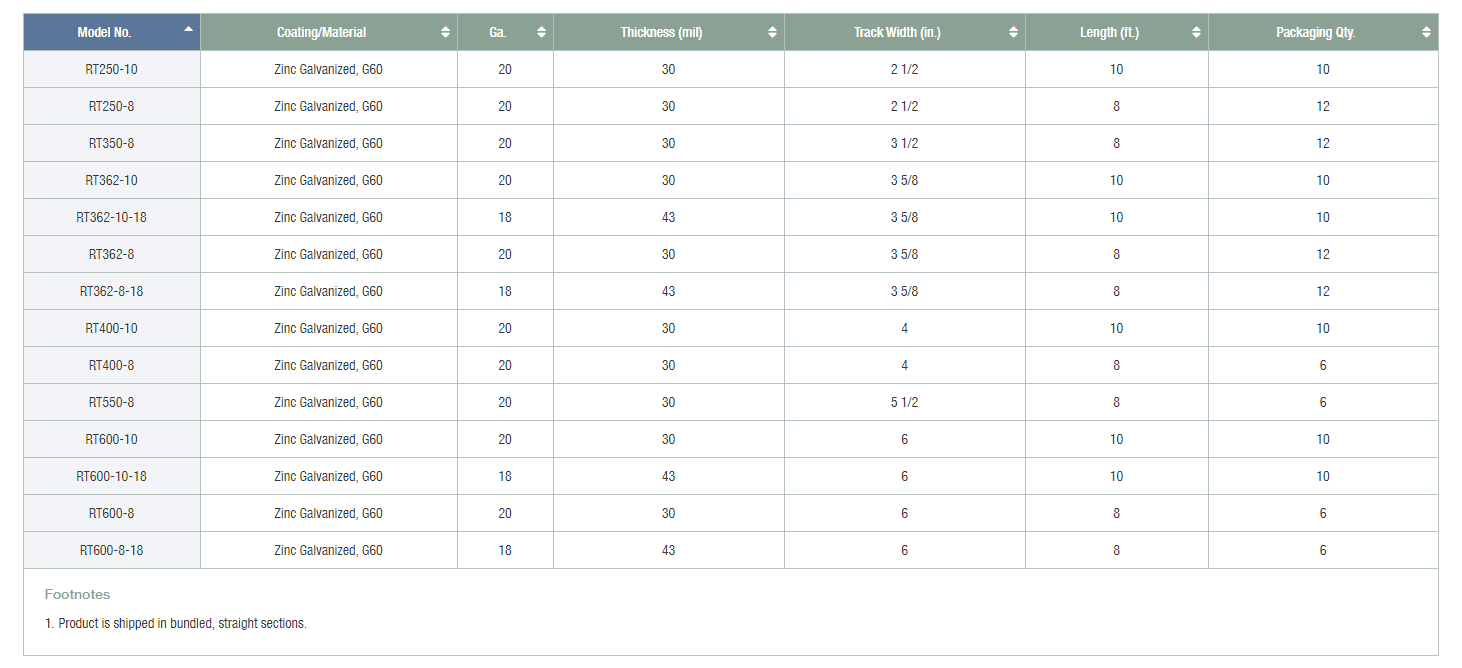This screenshot has height=668, width=1462.
Task: Click RT550-8 model number cell
Action: point(111,402)
